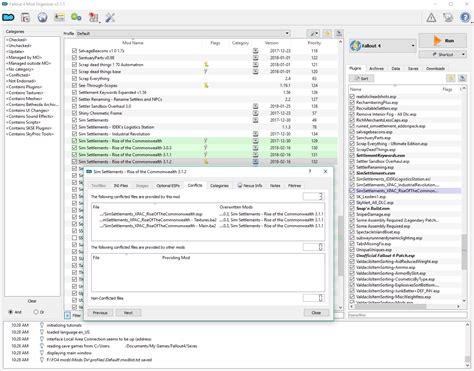Image resolution: width=474 pixels, height=371 pixels.
Task: Open the Shortcut dropdown arrow
Action: pyautogui.click(x=464, y=54)
